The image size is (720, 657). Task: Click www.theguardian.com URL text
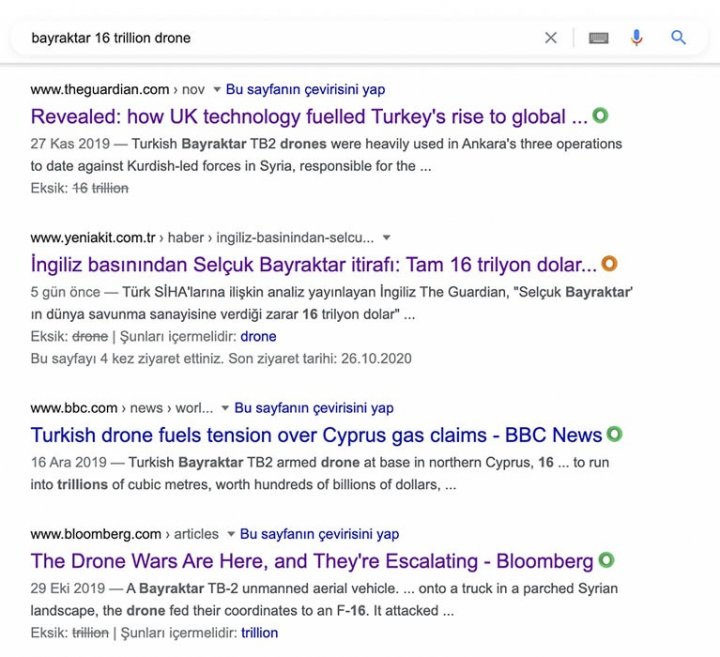(x=100, y=89)
